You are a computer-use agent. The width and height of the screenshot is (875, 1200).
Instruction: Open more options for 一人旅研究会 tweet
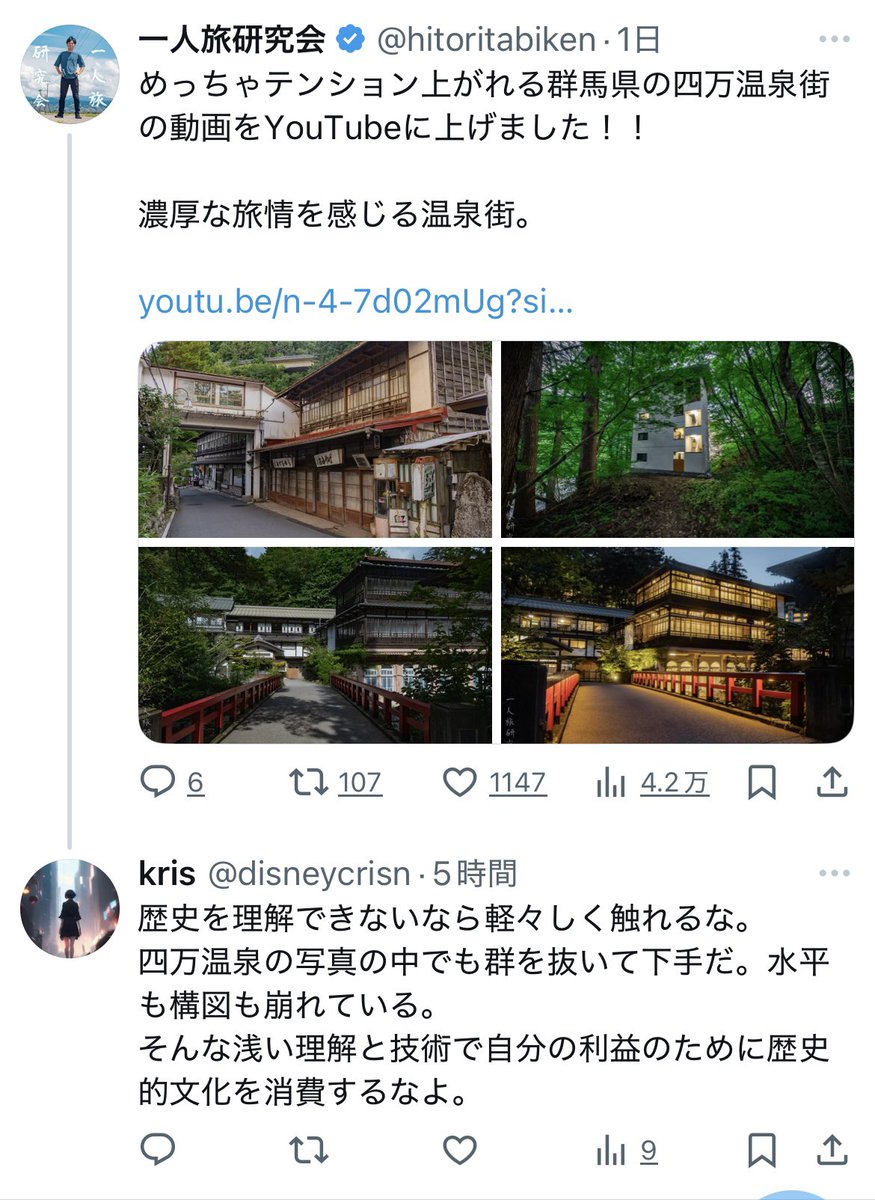(833, 40)
